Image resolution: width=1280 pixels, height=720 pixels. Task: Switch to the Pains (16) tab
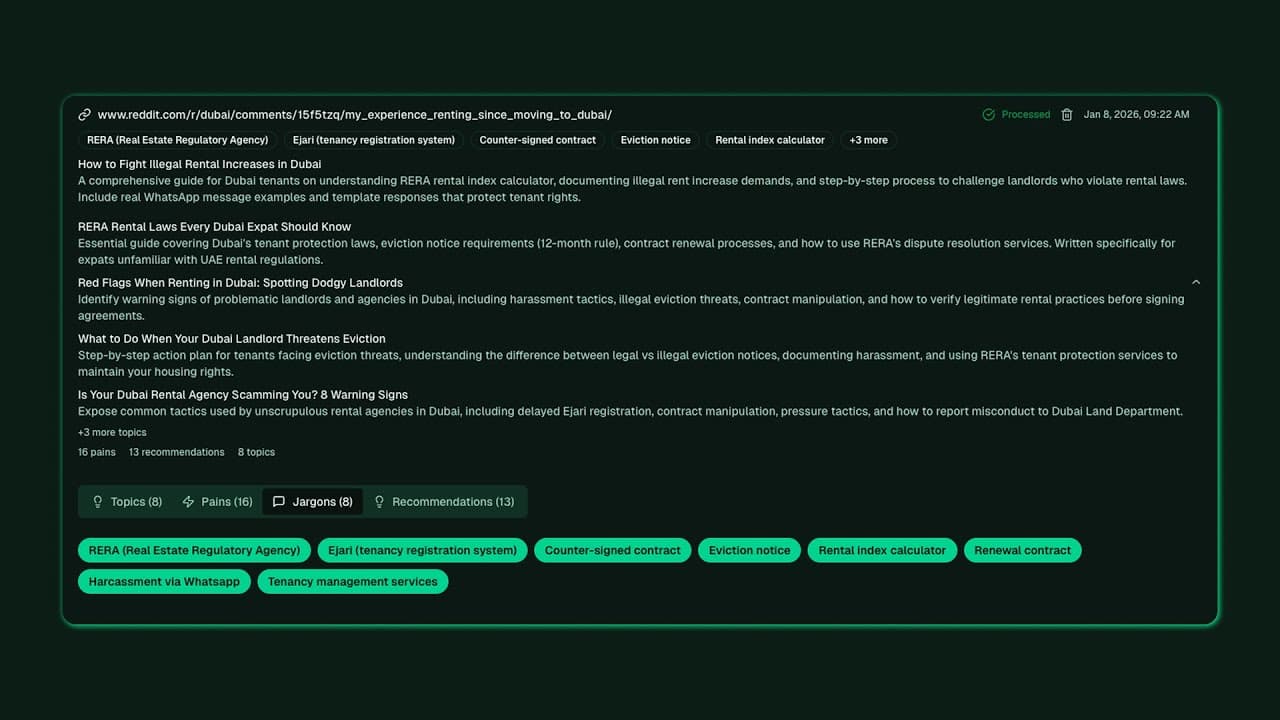coord(217,502)
